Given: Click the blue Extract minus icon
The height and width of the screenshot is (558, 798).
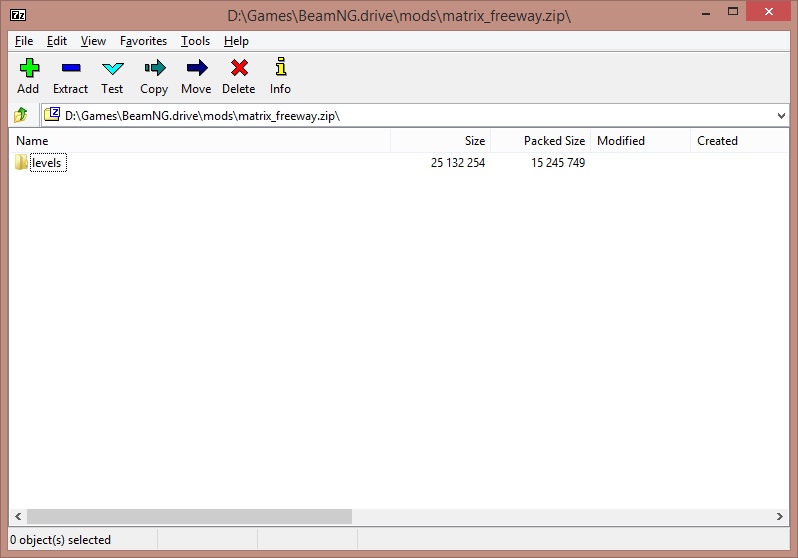Looking at the screenshot, I should pos(71,67).
